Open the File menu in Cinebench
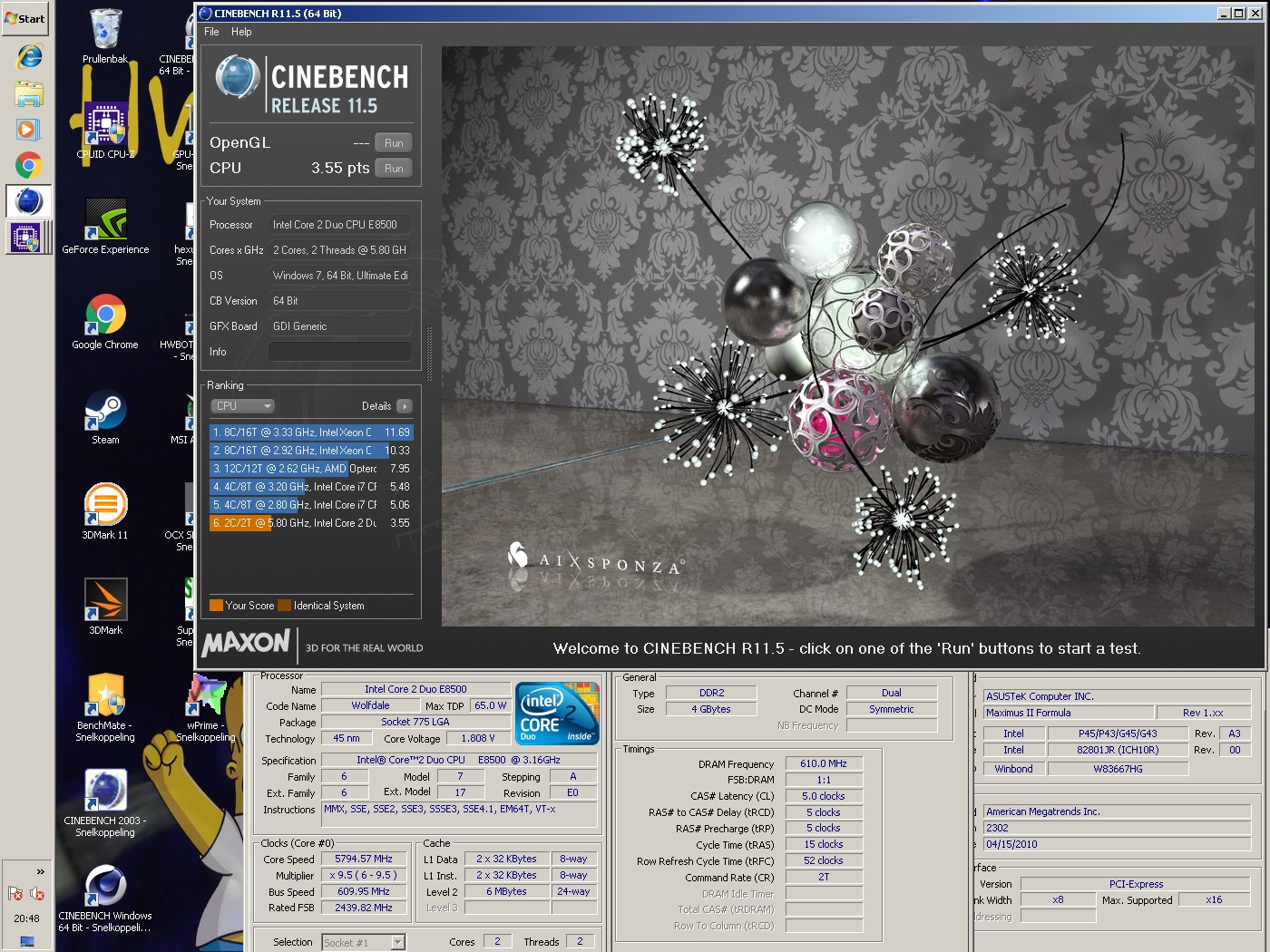This screenshot has width=1270, height=952. [211, 32]
